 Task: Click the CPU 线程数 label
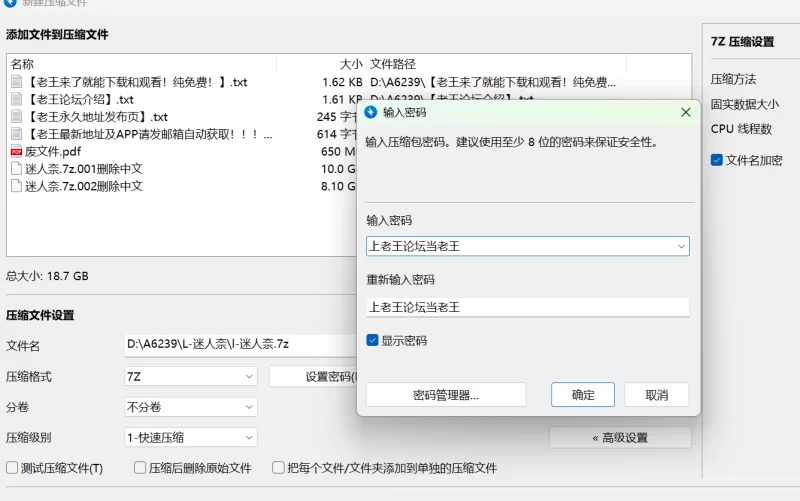[x=741, y=129]
